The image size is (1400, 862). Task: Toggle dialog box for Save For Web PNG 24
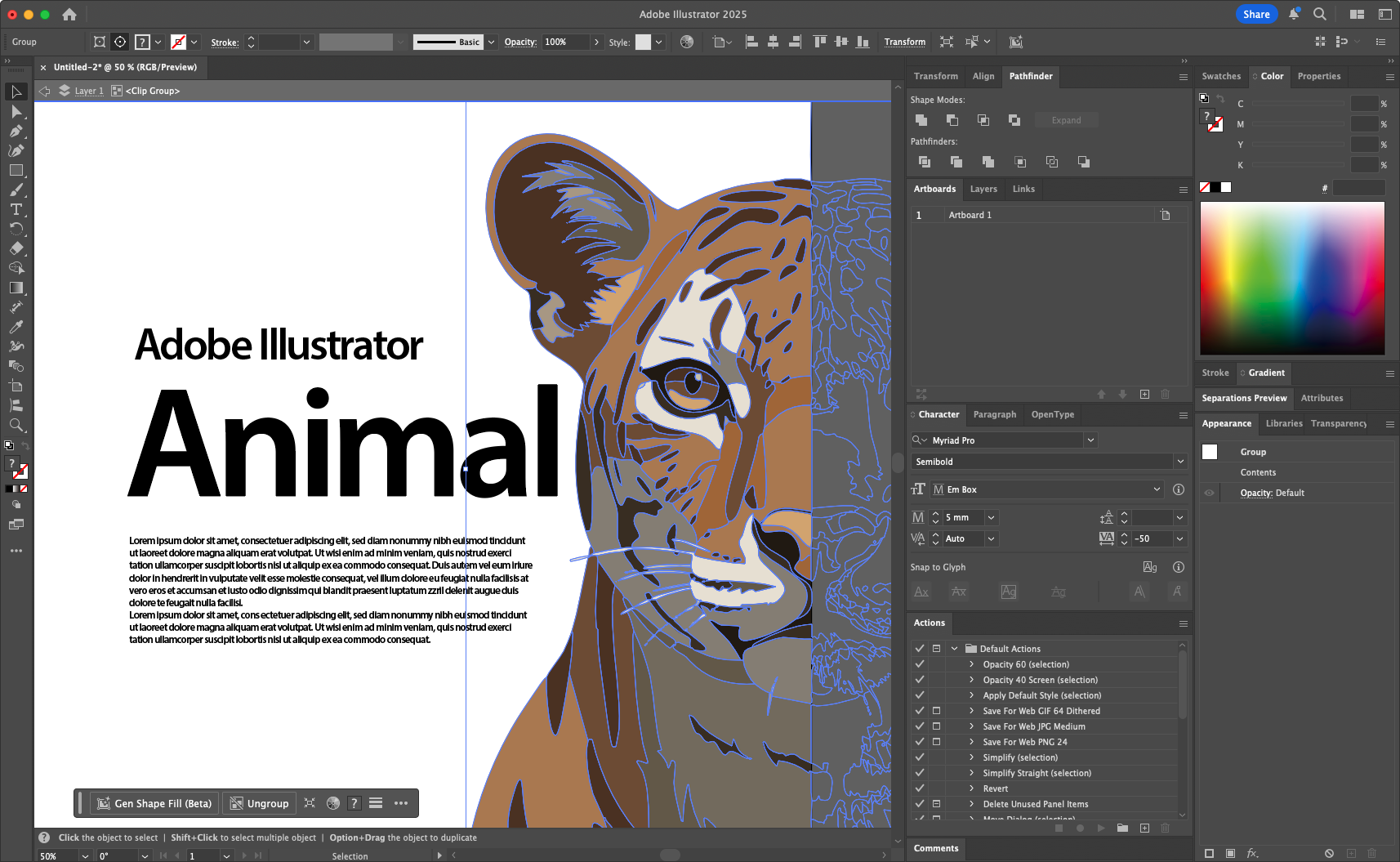[937, 742]
